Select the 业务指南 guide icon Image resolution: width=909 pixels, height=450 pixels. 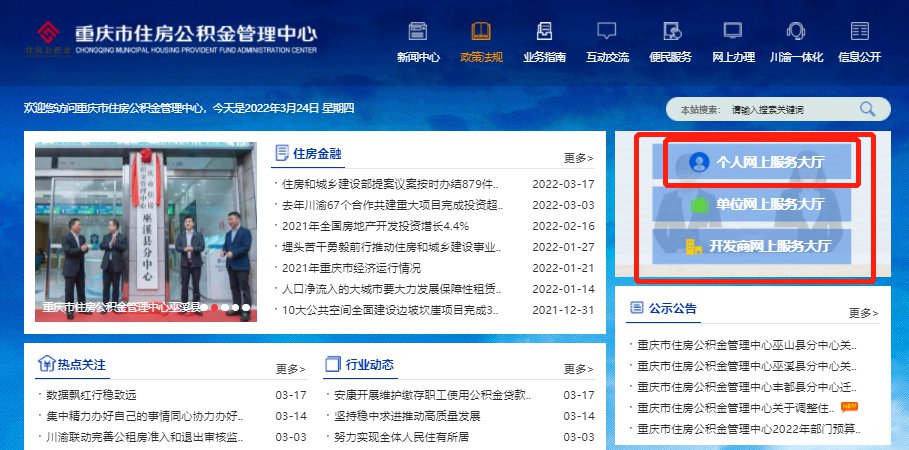click(x=544, y=32)
